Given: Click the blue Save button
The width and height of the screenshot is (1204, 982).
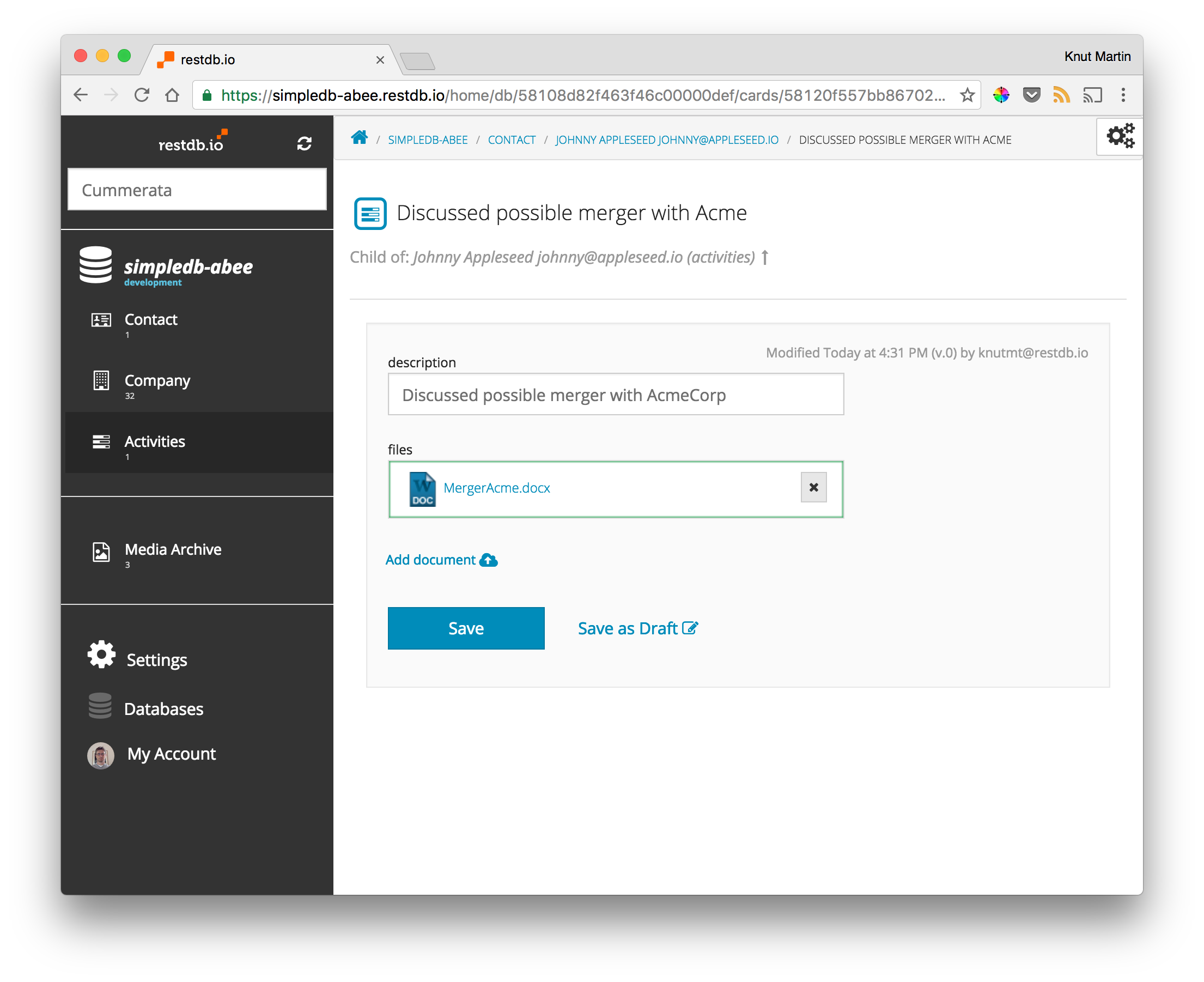Looking at the screenshot, I should click(466, 628).
